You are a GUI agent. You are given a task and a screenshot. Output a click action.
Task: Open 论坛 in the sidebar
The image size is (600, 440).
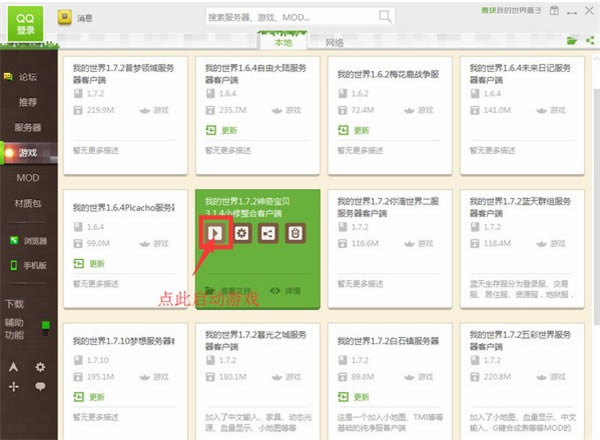pyautogui.click(x=28, y=77)
